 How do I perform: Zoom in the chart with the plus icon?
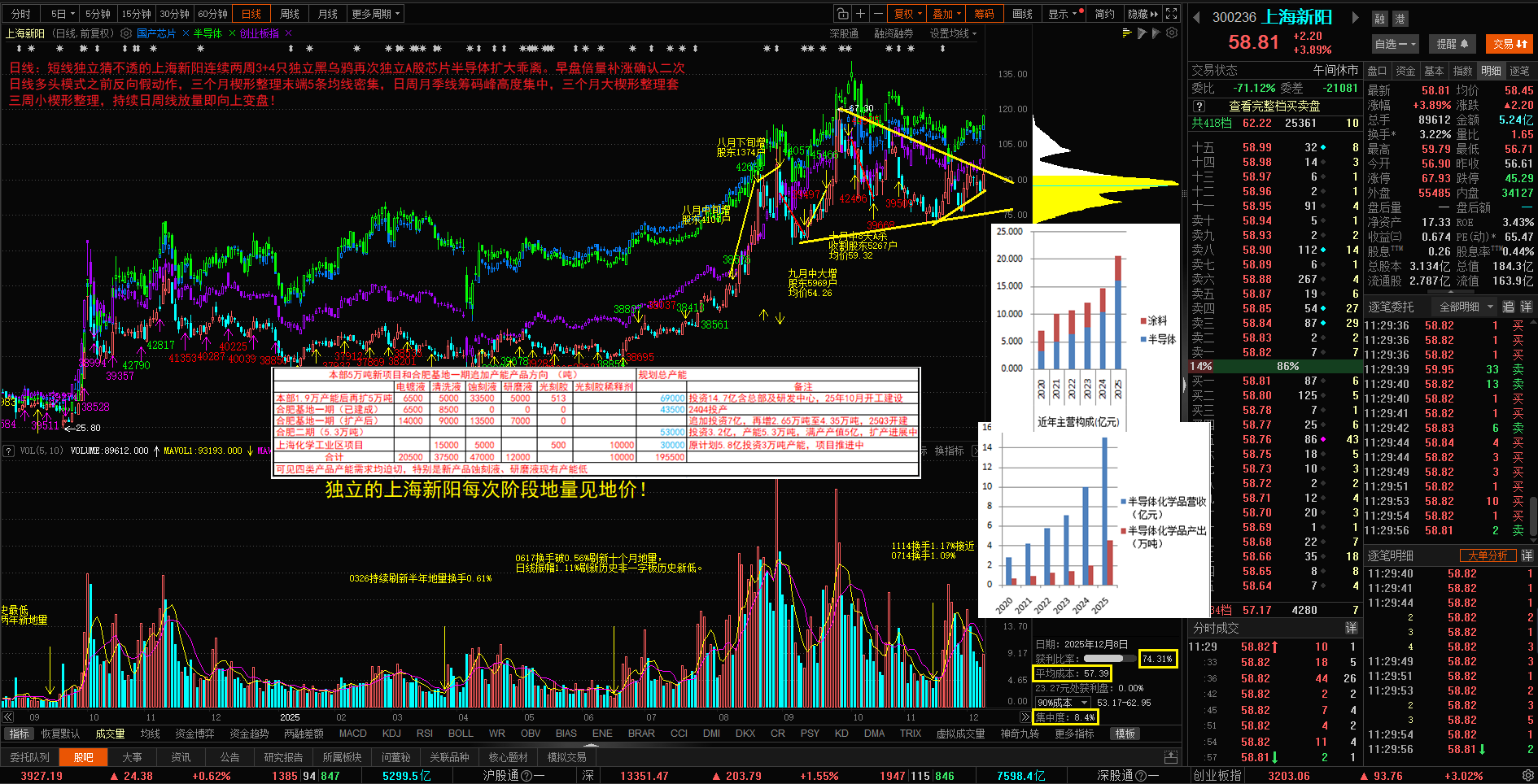[860, 14]
